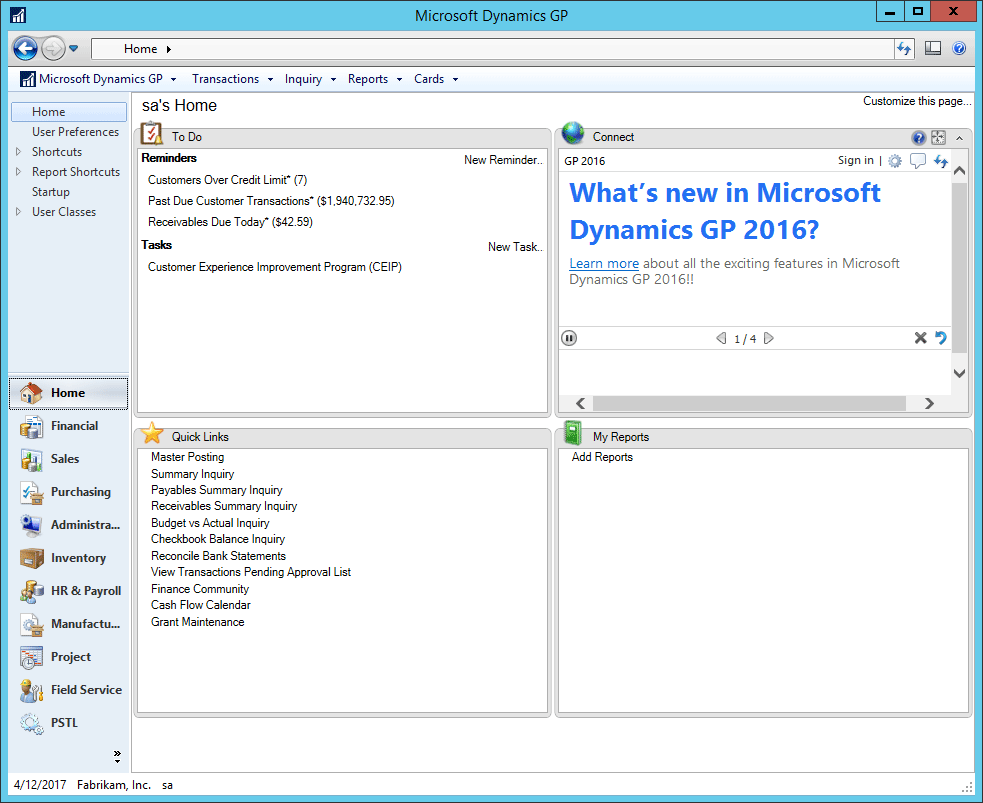Go to the previous Connect slide
The image size is (983, 803).
click(721, 339)
